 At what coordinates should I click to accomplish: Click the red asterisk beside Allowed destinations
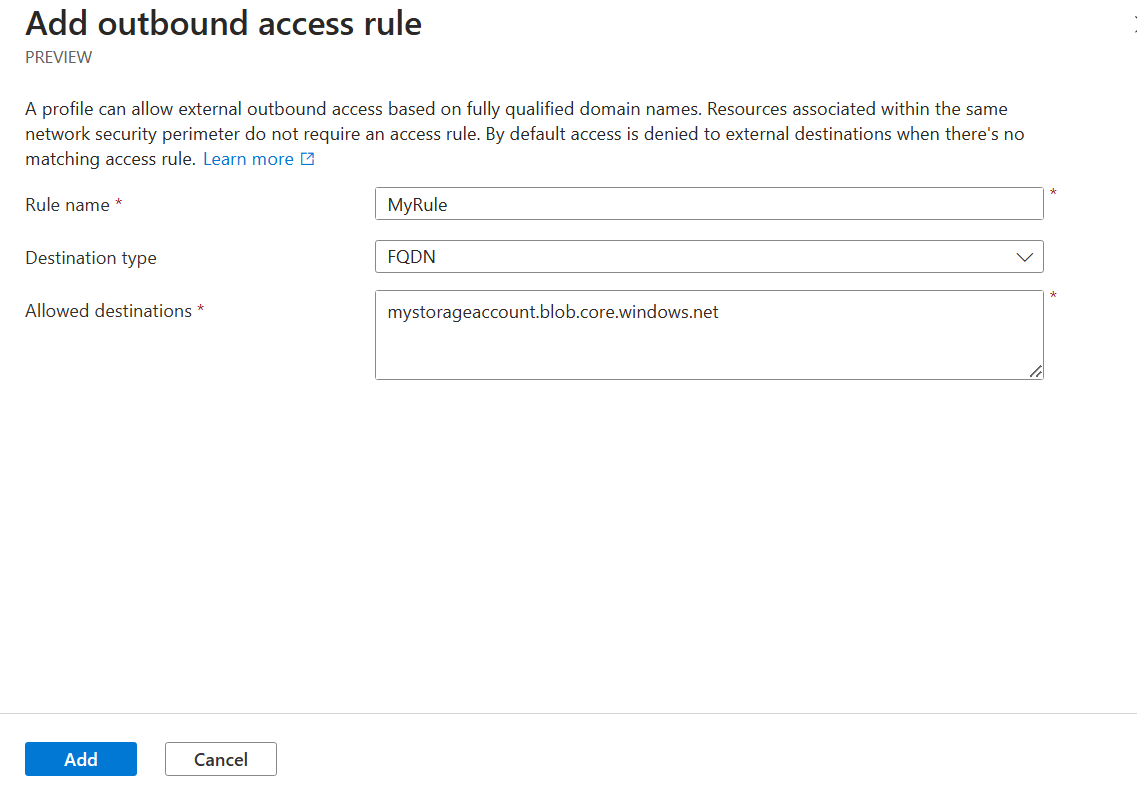[x=1052, y=297]
